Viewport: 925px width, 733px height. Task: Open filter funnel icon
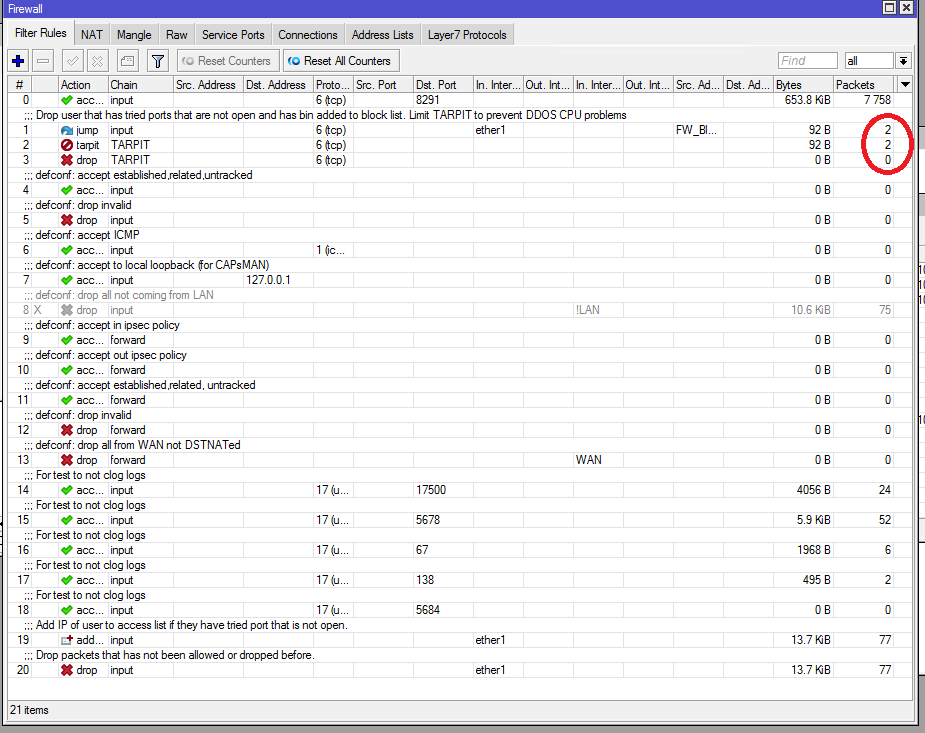point(158,61)
